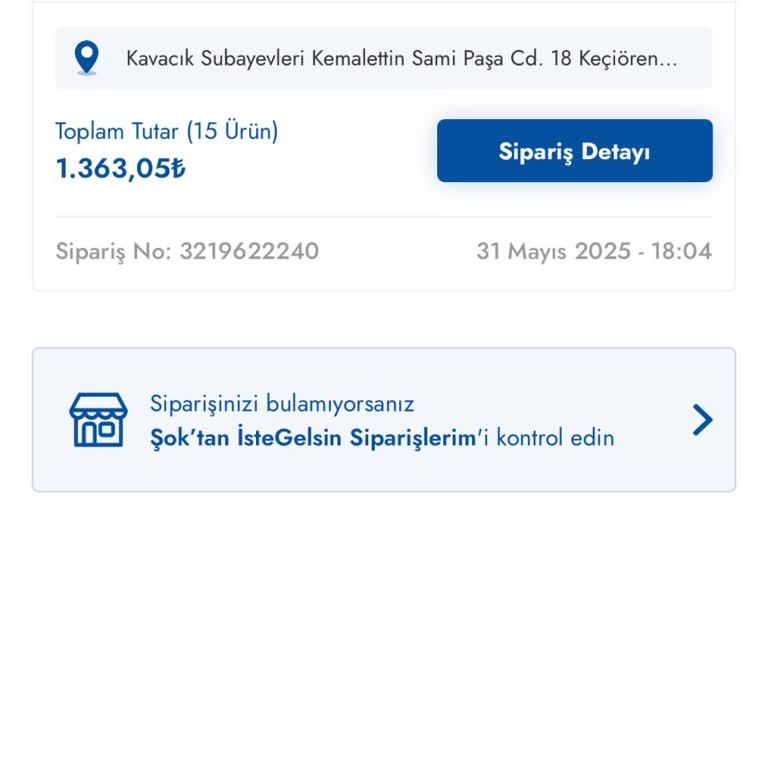Viewport: 768px width, 768px height.
Task: Click the "Siparişinizi bulamıyorsanız" text
Action: (282, 404)
